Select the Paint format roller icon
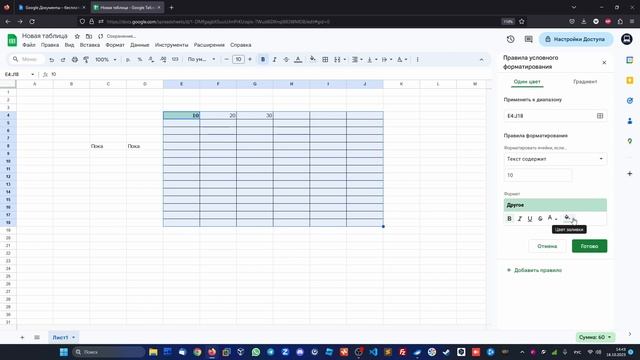Viewport: 640px width, 360px height. (x=86, y=60)
